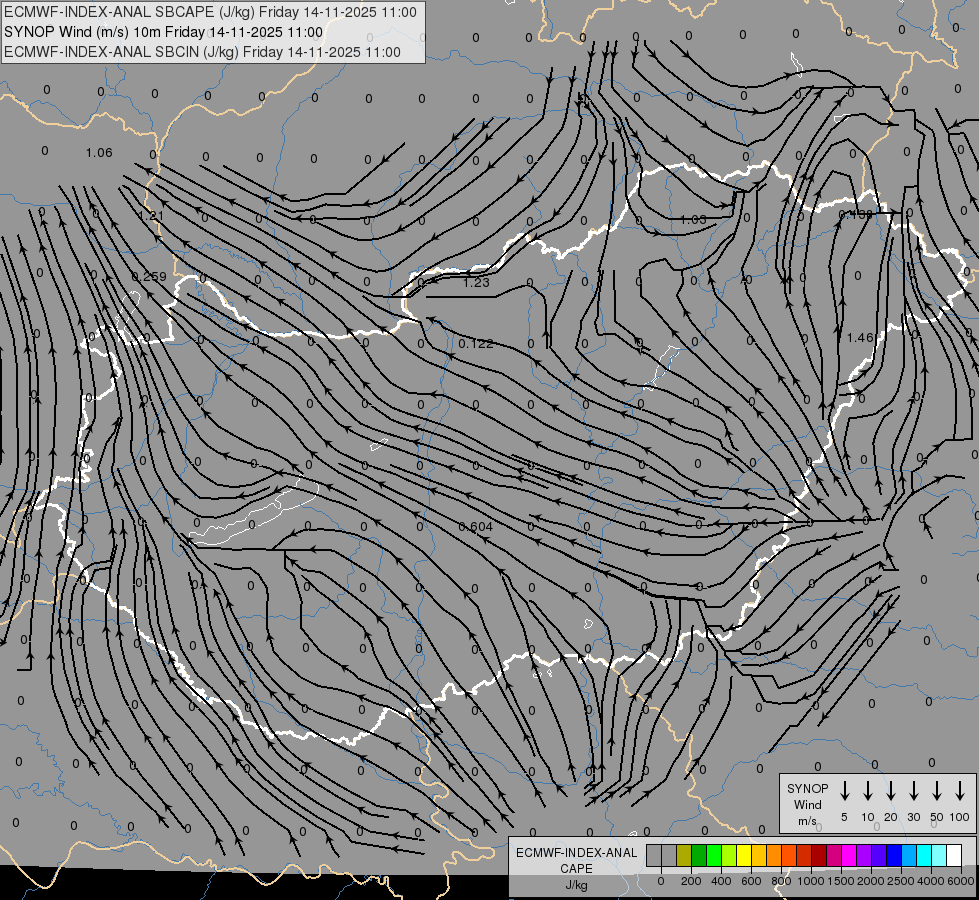The height and width of the screenshot is (900, 979).
Task: Pick the dark red (maroon) CAPE swatch
Action: (x=819, y=855)
